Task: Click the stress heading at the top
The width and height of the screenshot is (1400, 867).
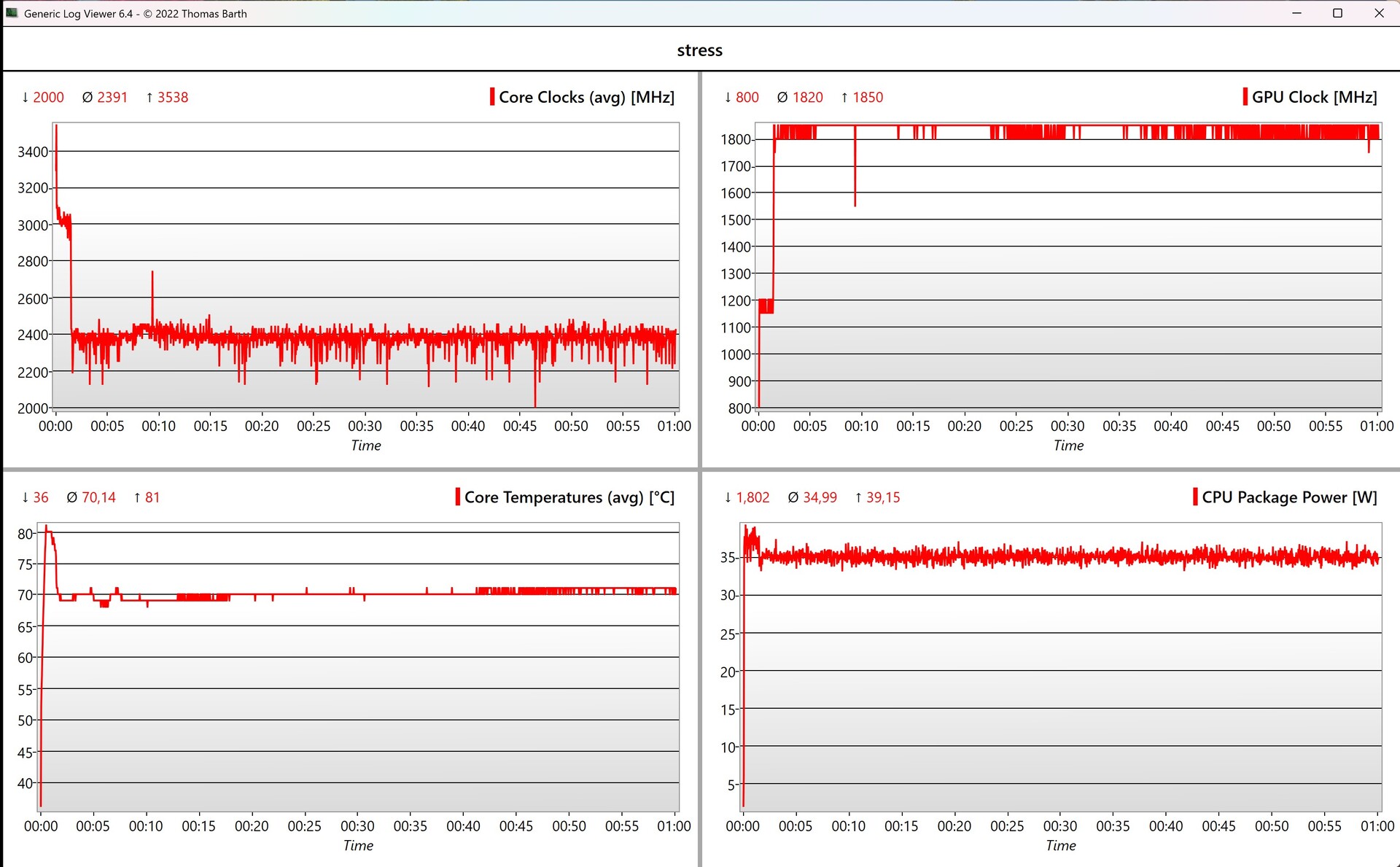Action: 699,50
